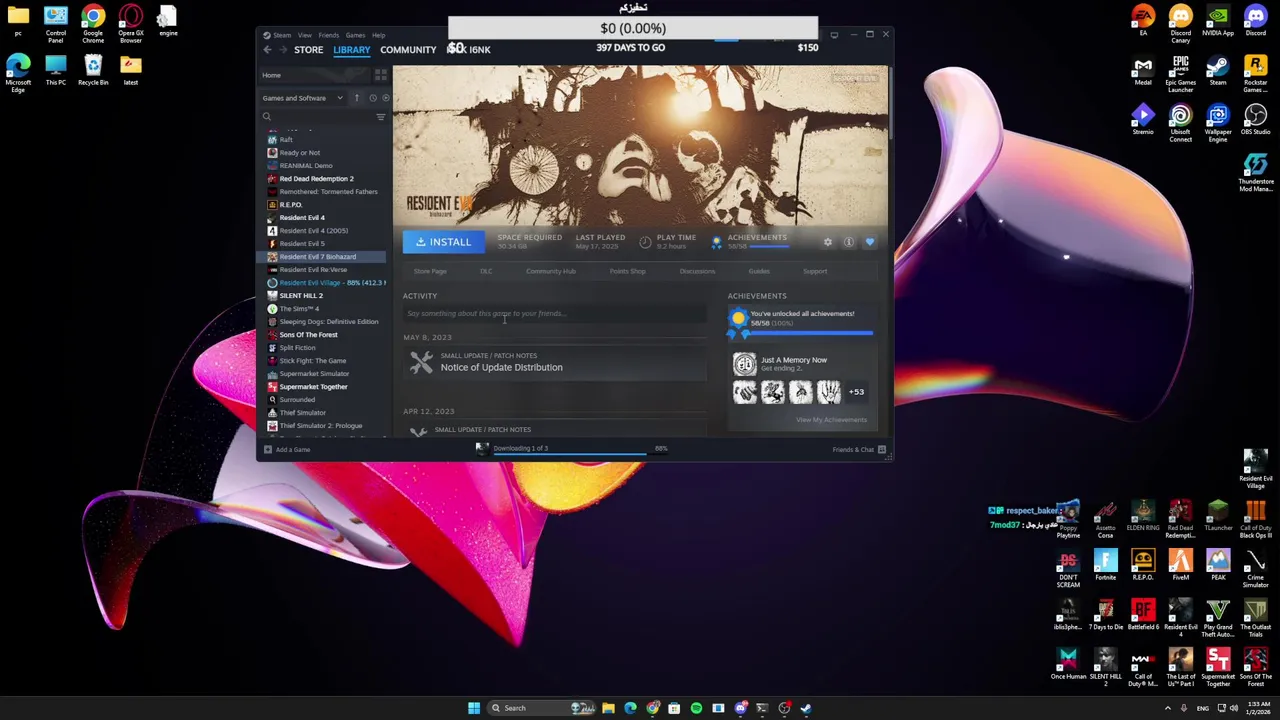Open Discord desktop shortcut
The height and width of the screenshot is (720, 1280).
(1255, 21)
